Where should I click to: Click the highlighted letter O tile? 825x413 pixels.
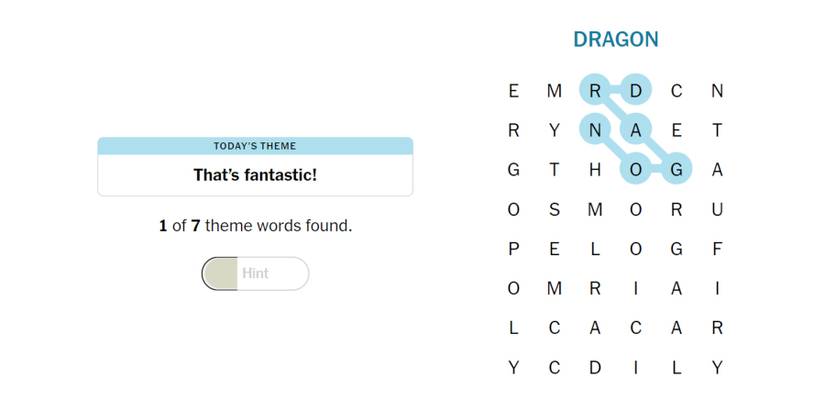(635, 170)
